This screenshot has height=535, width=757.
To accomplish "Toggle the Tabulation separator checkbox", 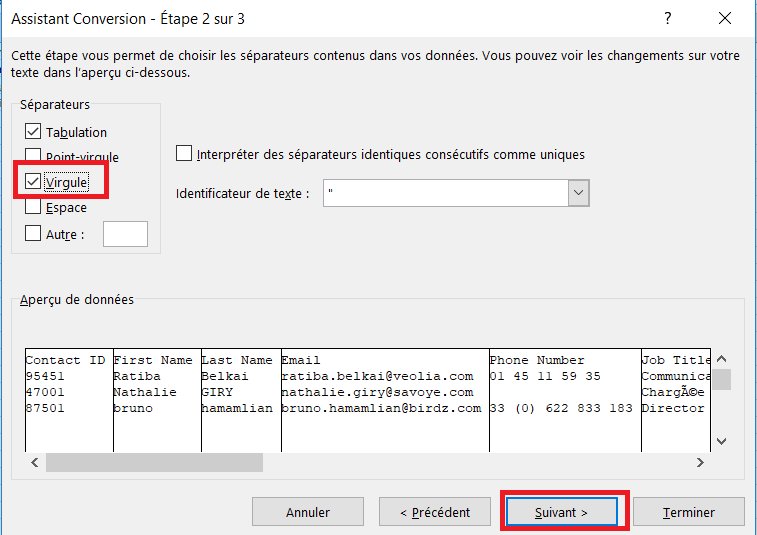I will pos(33,131).
